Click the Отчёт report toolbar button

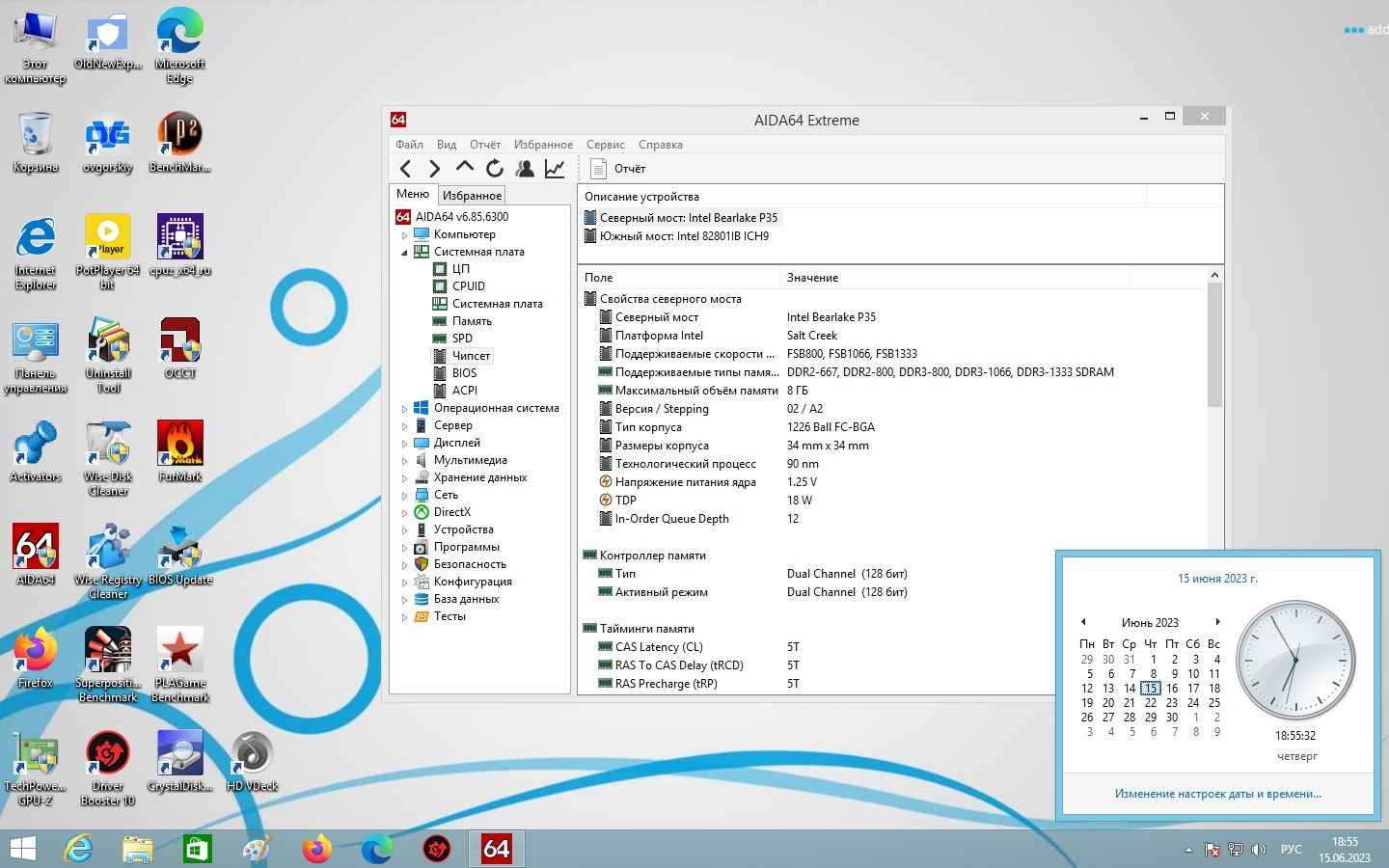(618, 169)
